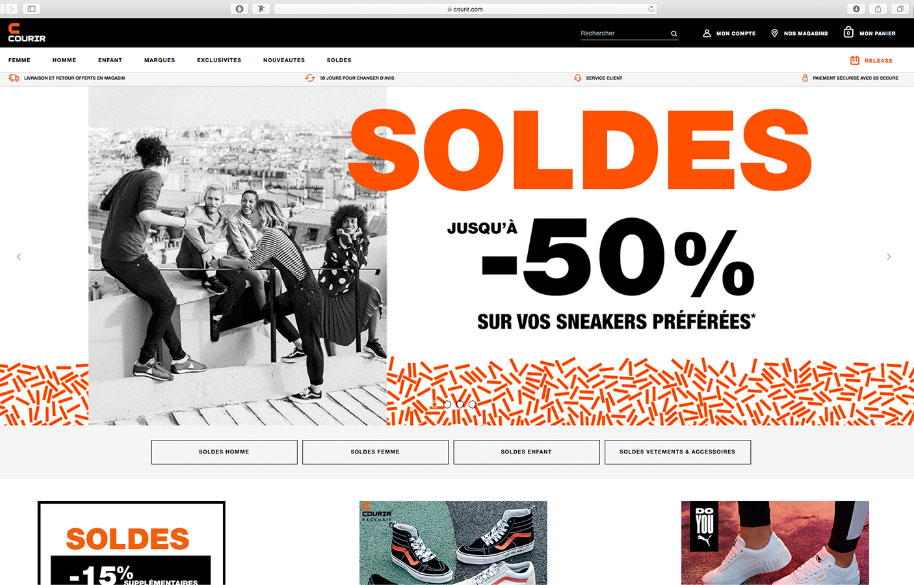Click the delivery truck icon in info bar
The width and height of the screenshot is (914, 585).
point(14,78)
